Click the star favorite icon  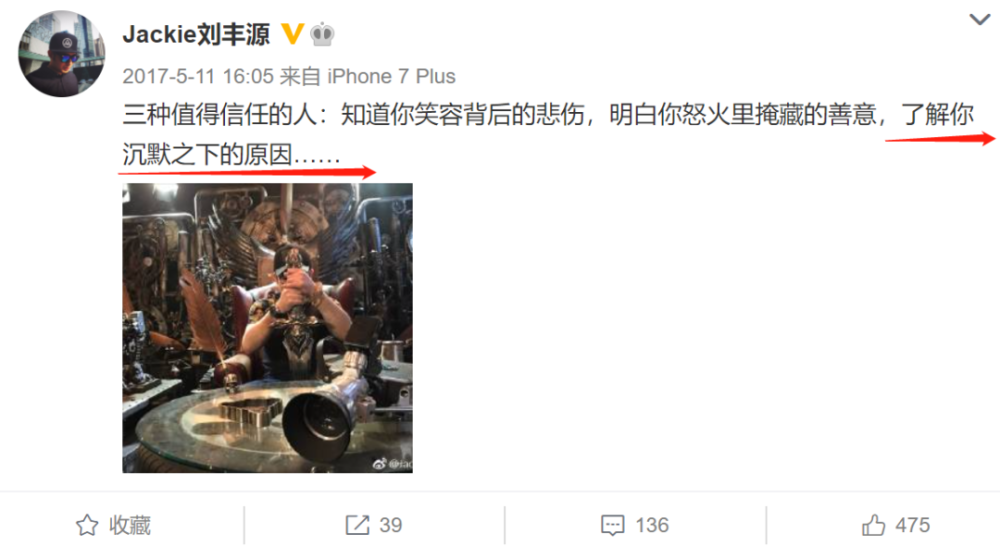point(87,525)
